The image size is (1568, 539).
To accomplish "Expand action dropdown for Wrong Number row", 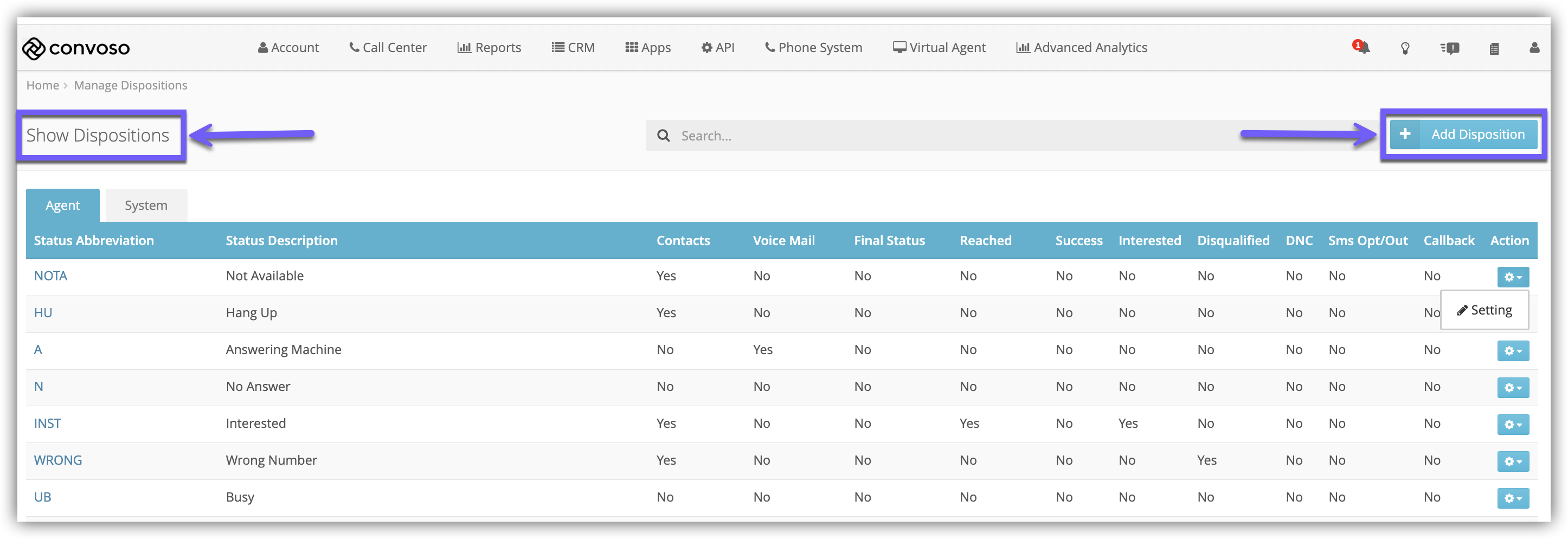I will (1513, 461).
